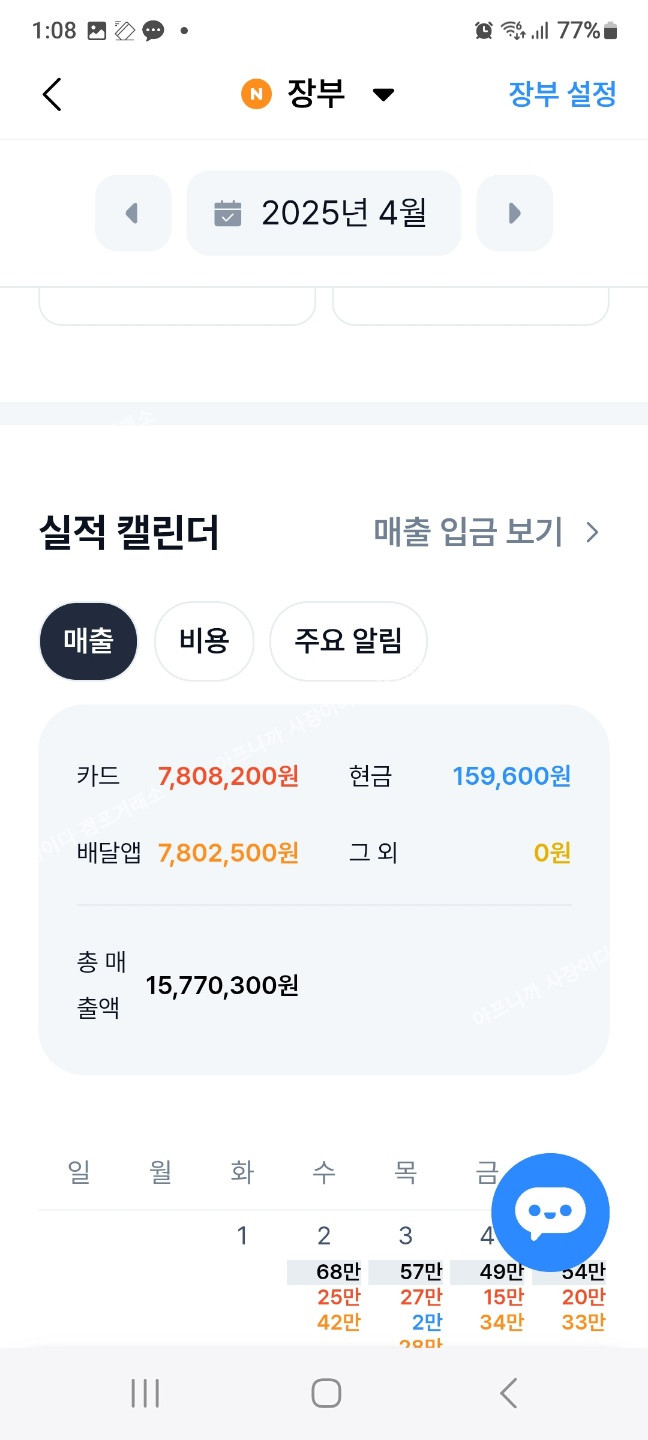Open 매출 입금 보기 link

(468, 531)
